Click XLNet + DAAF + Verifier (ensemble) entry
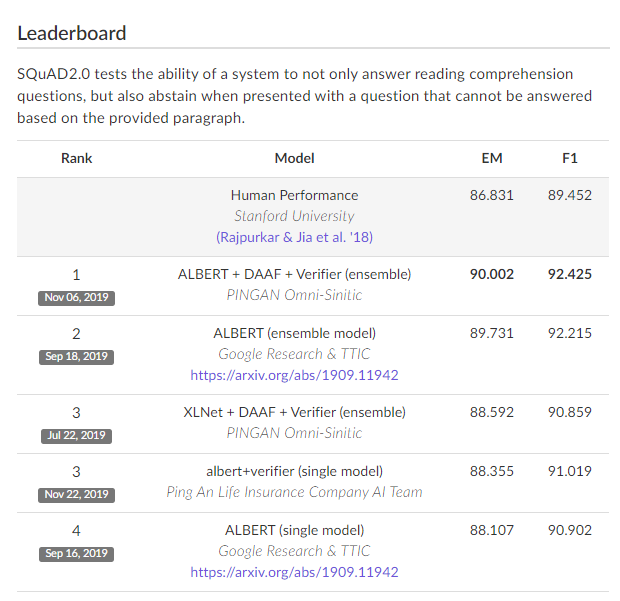The height and width of the screenshot is (601, 620). point(295,412)
